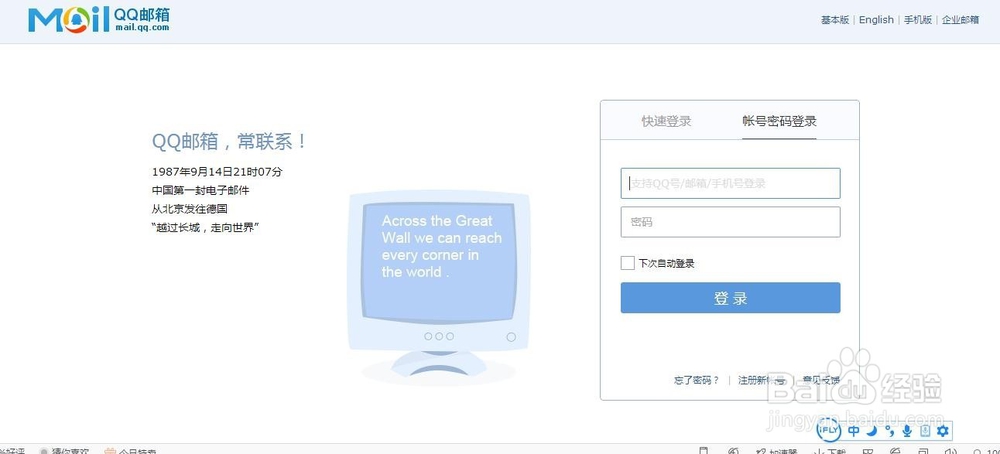
Task: Click the monitor illustration
Action: click(439, 286)
